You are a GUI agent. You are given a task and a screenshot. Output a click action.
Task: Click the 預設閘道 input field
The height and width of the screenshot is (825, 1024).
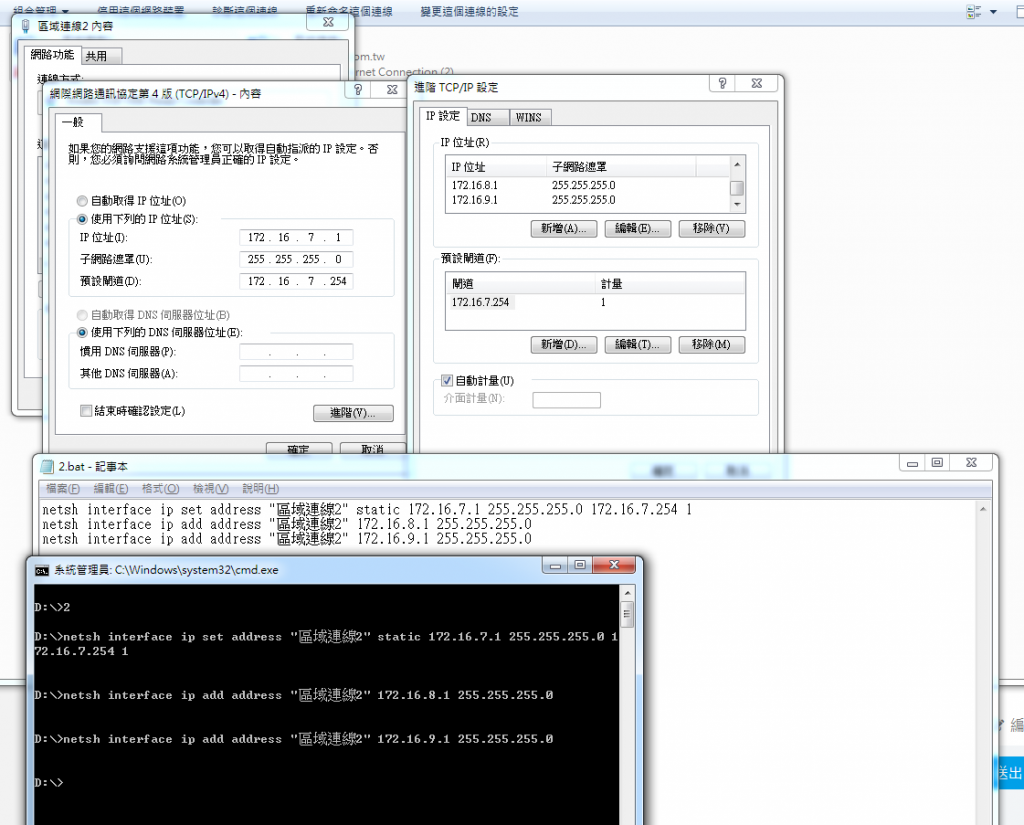point(296,282)
